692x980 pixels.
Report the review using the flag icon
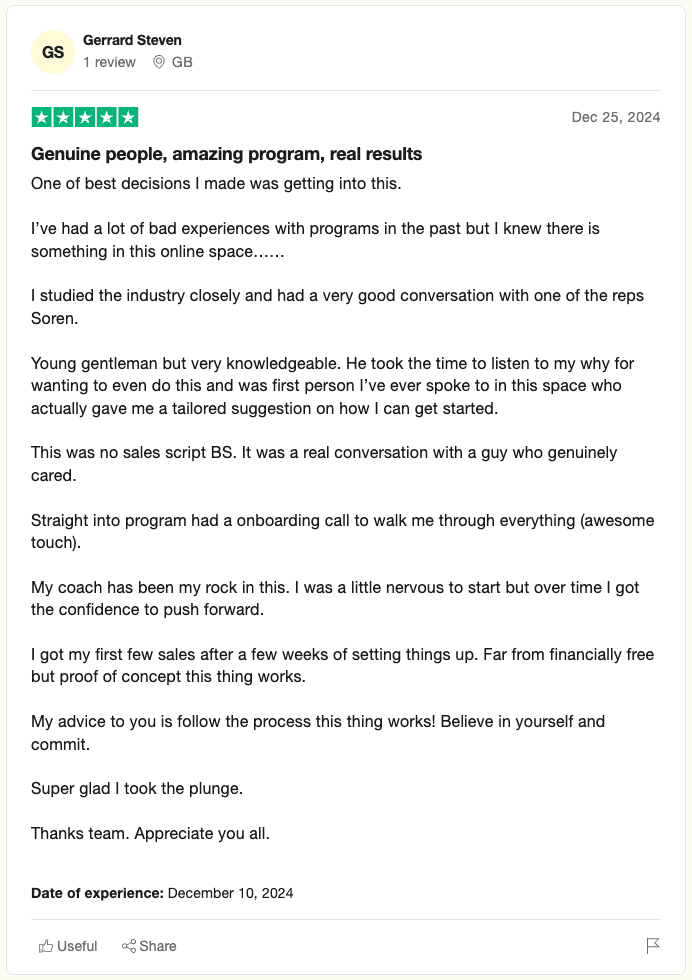coord(653,946)
